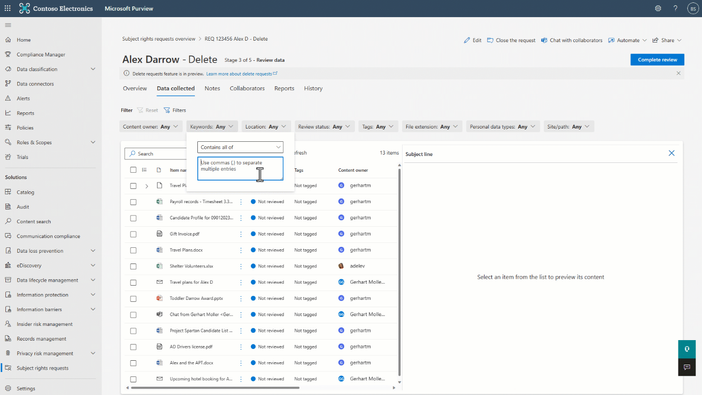The width and height of the screenshot is (702, 395).
Task: Click the Complete review button
Action: (657, 60)
